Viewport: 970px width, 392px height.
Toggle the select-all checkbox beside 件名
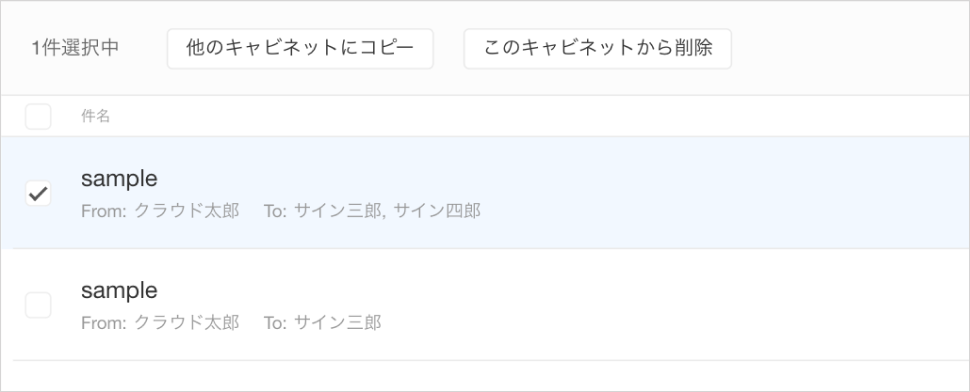38,116
